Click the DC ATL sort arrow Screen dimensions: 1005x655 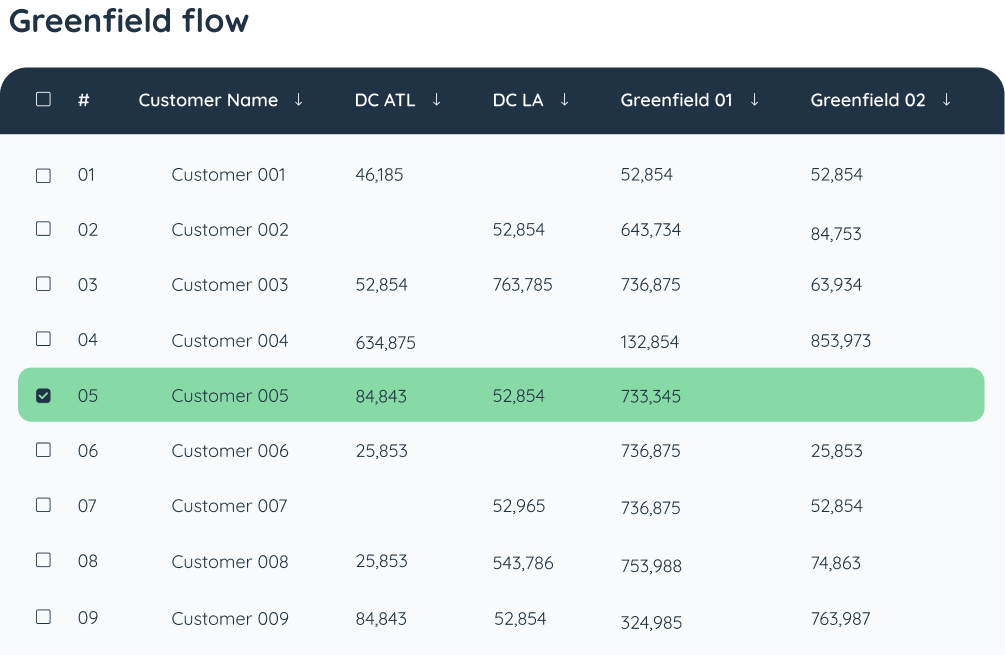[x=436, y=99]
